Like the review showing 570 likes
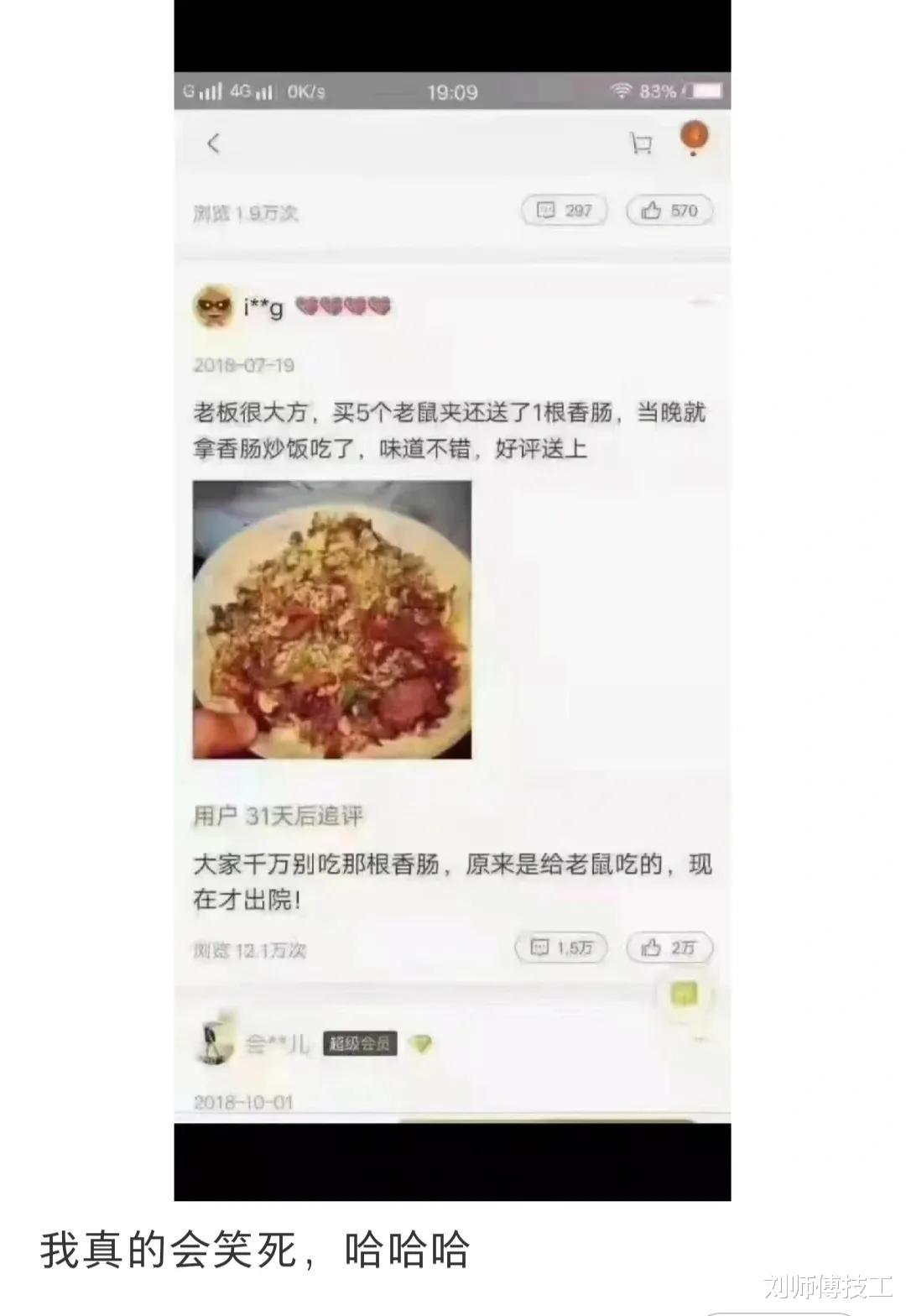 (x=669, y=211)
